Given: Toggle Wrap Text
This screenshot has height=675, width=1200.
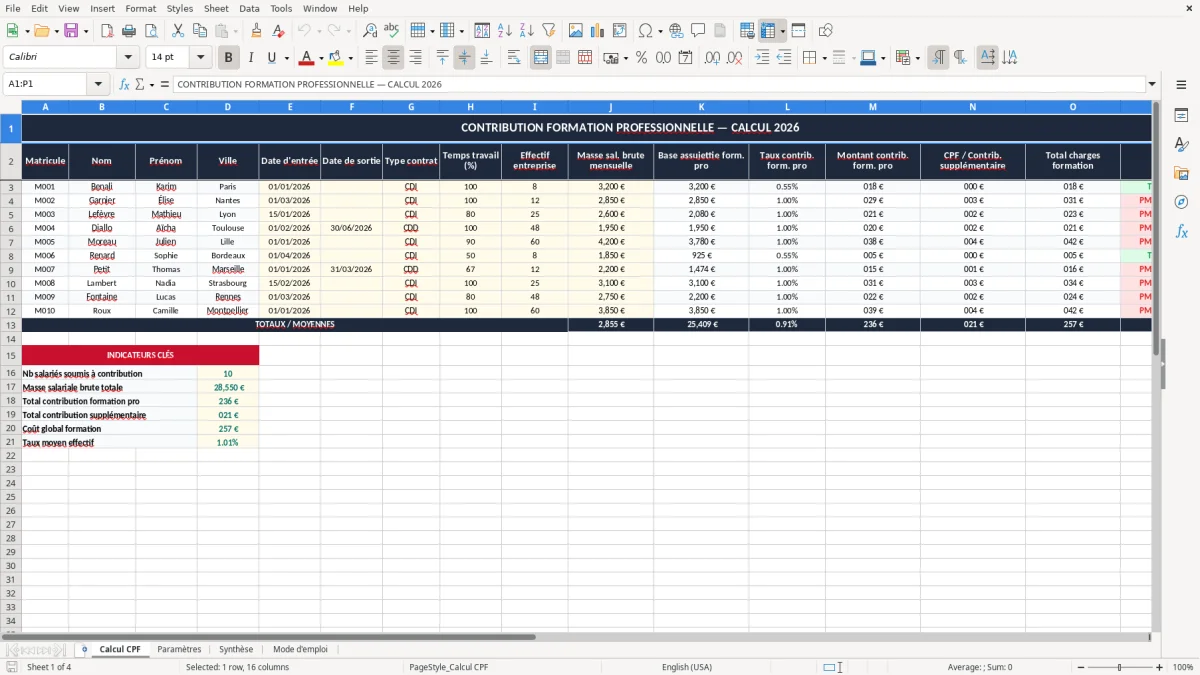Looking at the screenshot, I should 514,58.
